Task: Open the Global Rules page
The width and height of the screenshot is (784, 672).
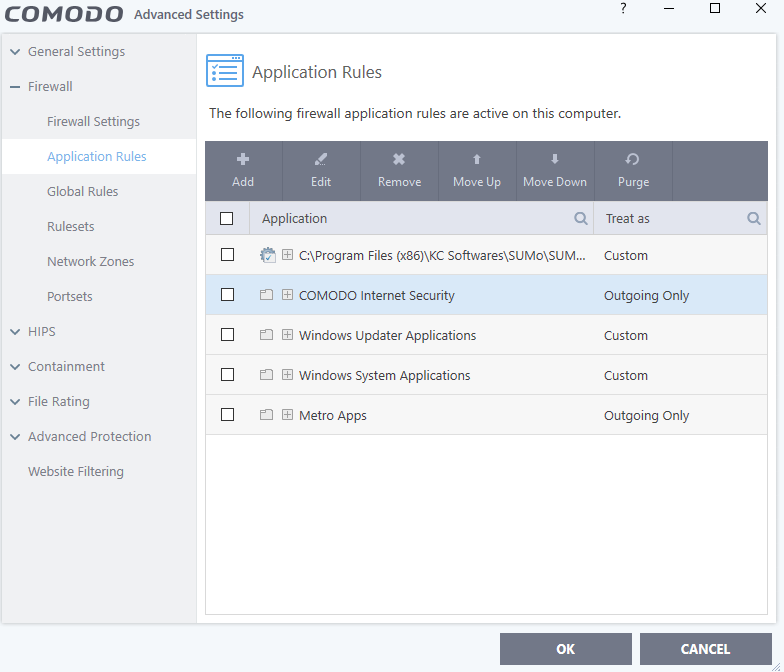Action: (x=82, y=191)
